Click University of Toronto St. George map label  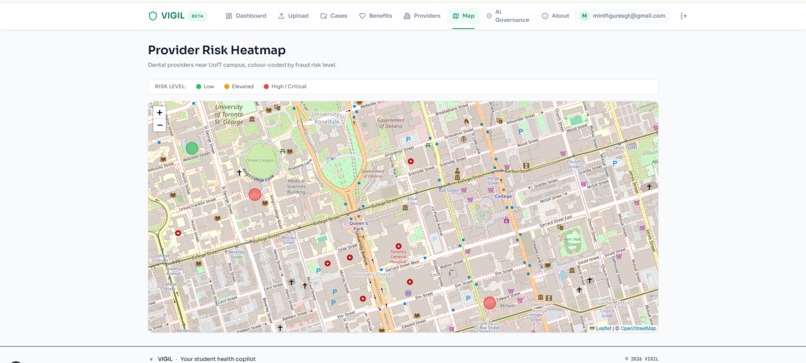tap(229, 115)
